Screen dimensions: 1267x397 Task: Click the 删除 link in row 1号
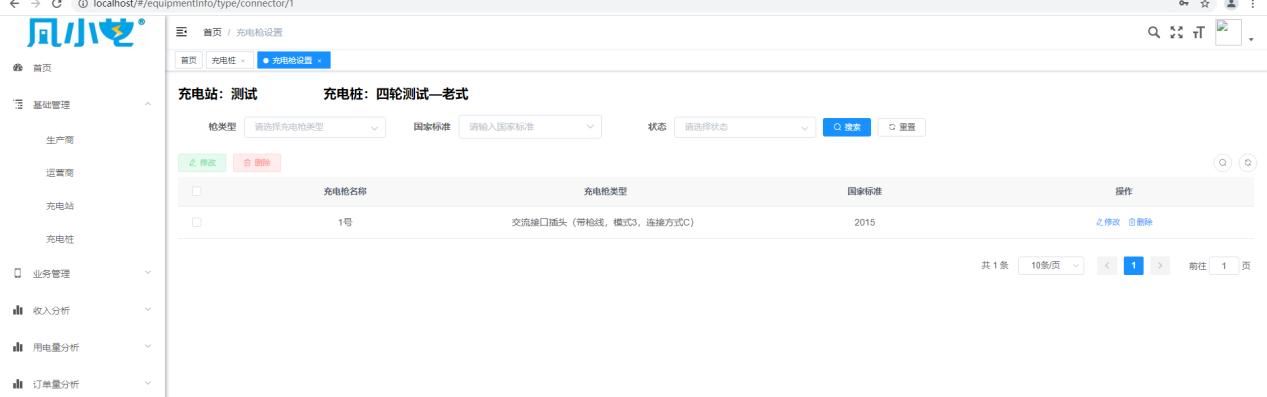pyautogui.click(x=1141, y=222)
